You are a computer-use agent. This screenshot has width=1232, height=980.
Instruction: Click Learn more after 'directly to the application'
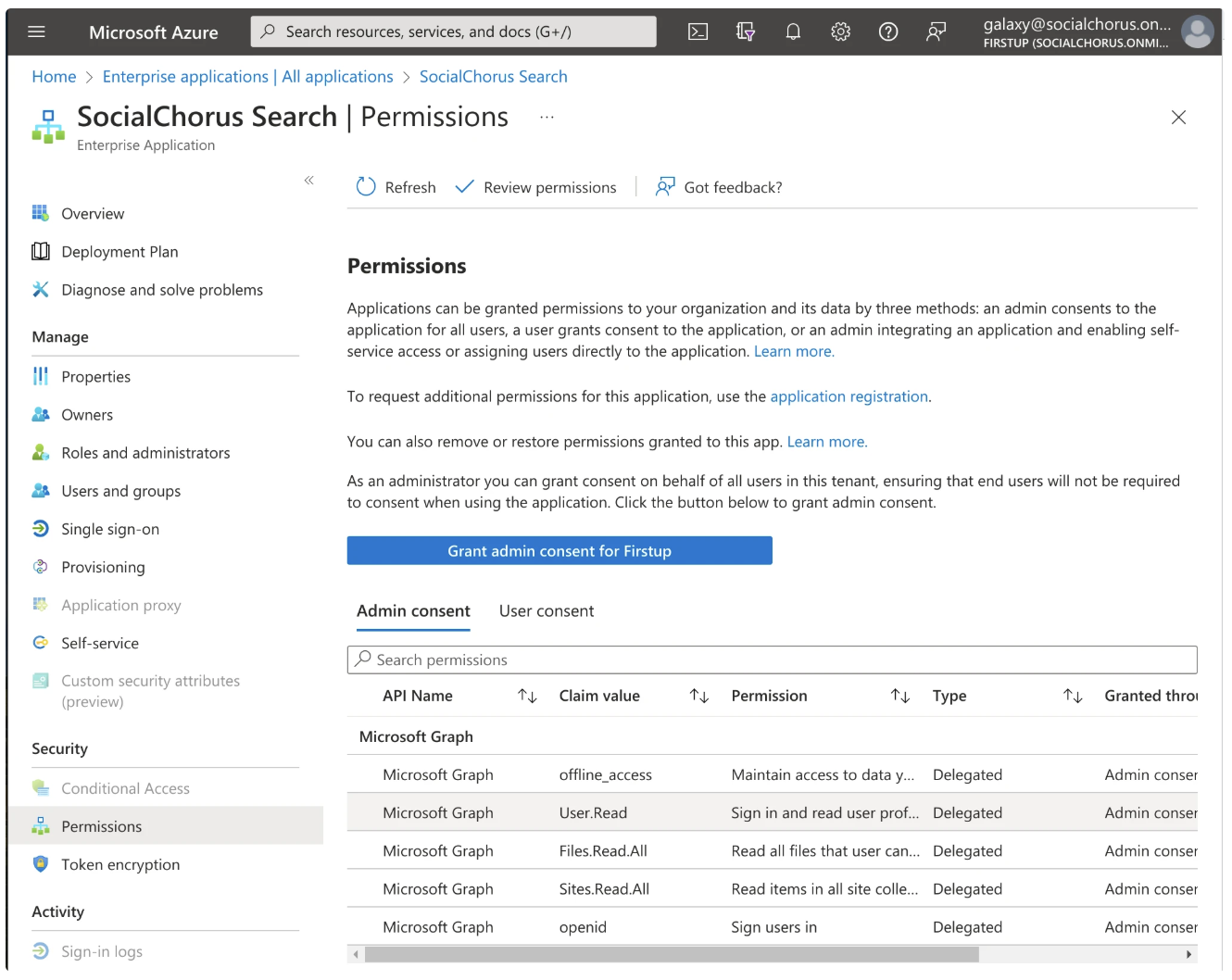tap(794, 352)
